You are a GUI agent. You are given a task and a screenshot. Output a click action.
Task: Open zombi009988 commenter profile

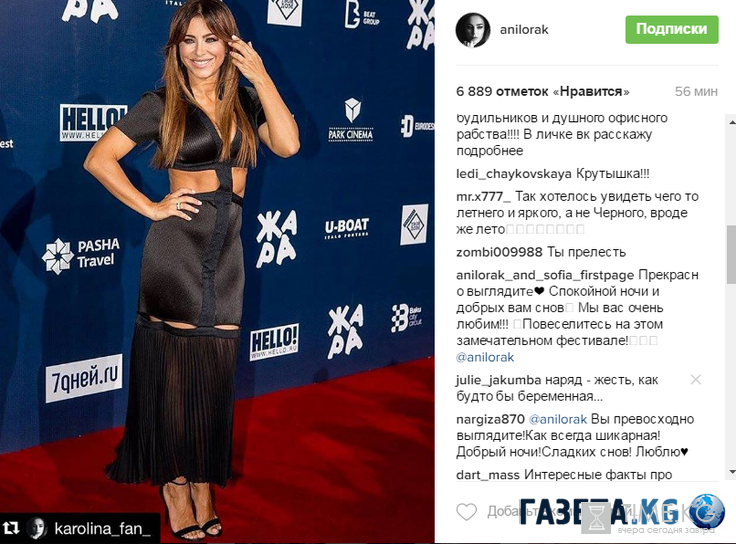click(x=499, y=252)
